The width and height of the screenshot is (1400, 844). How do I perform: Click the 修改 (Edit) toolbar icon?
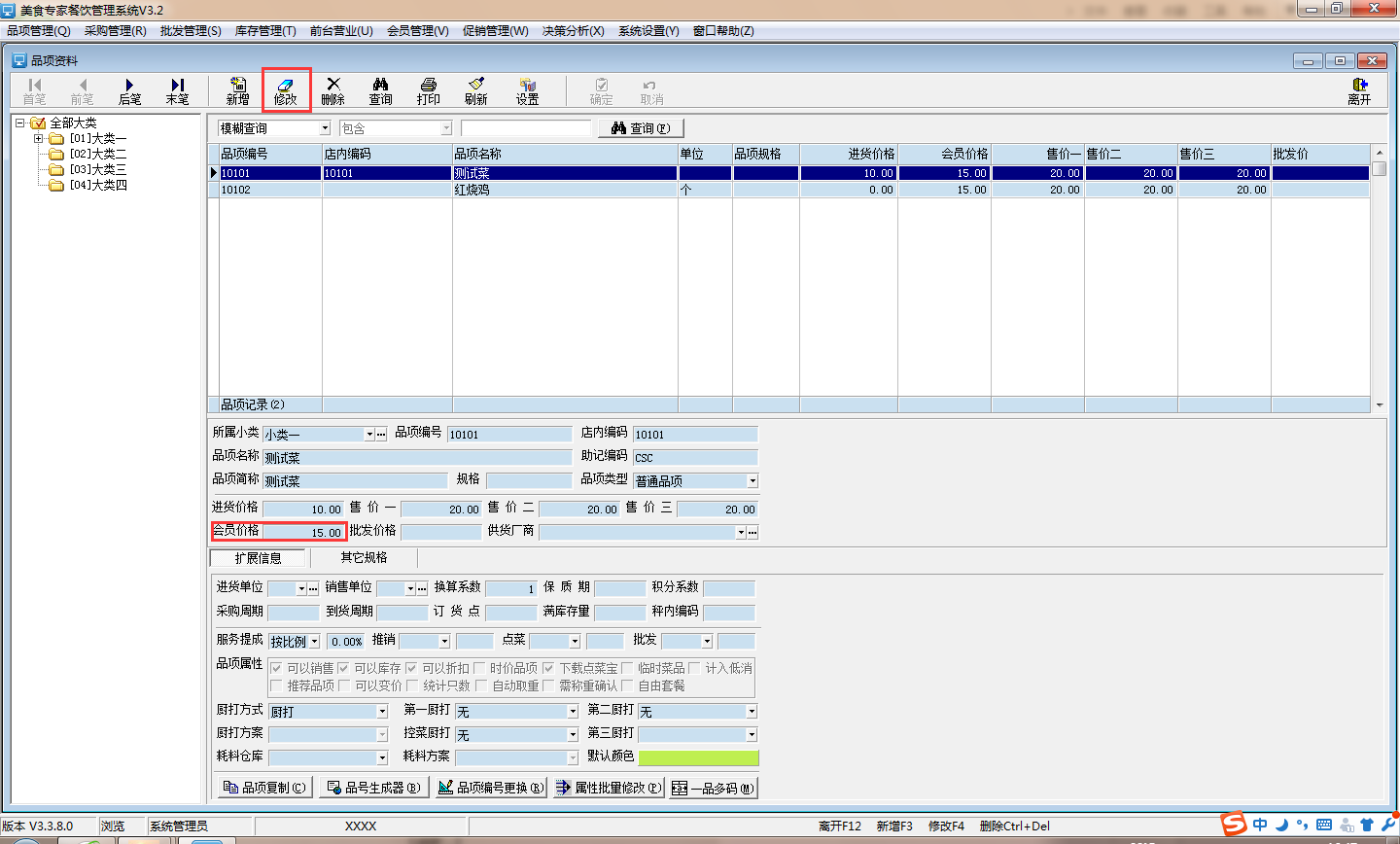pyautogui.click(x=285, y=90)
